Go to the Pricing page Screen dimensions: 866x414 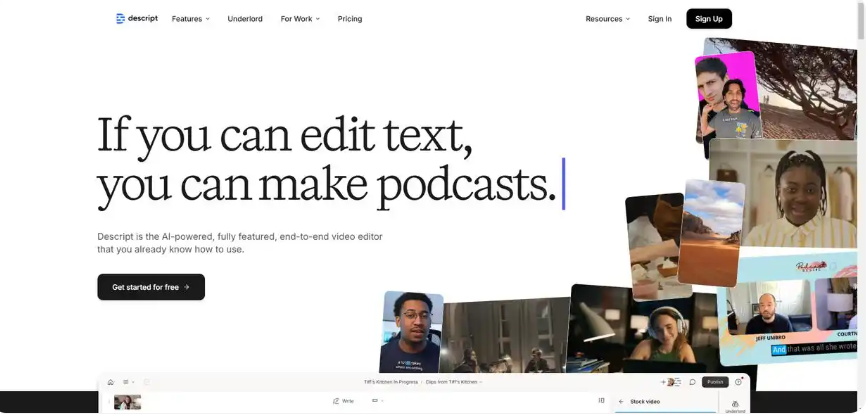point(350,19)
